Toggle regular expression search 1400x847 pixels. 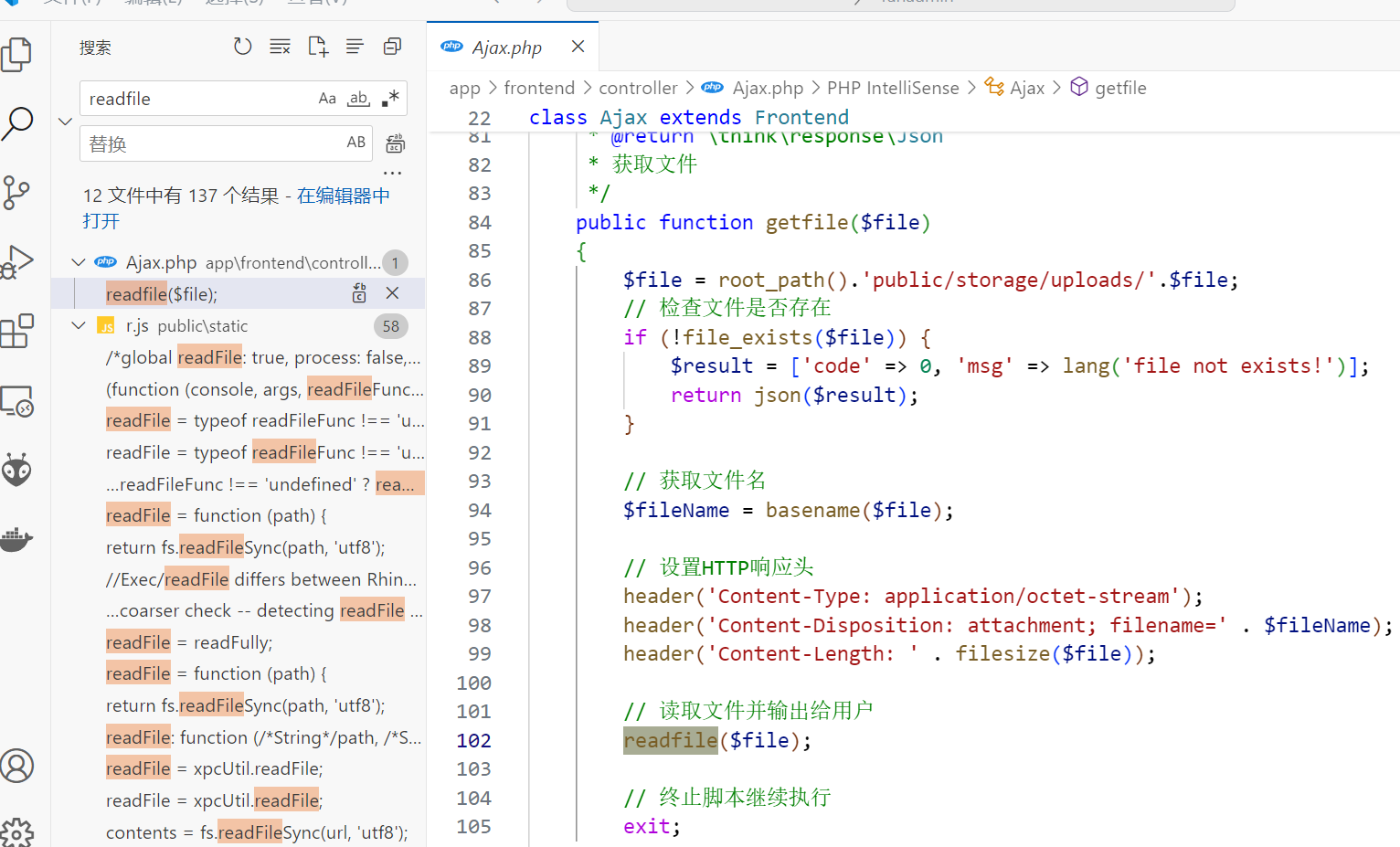pos(390,99)
